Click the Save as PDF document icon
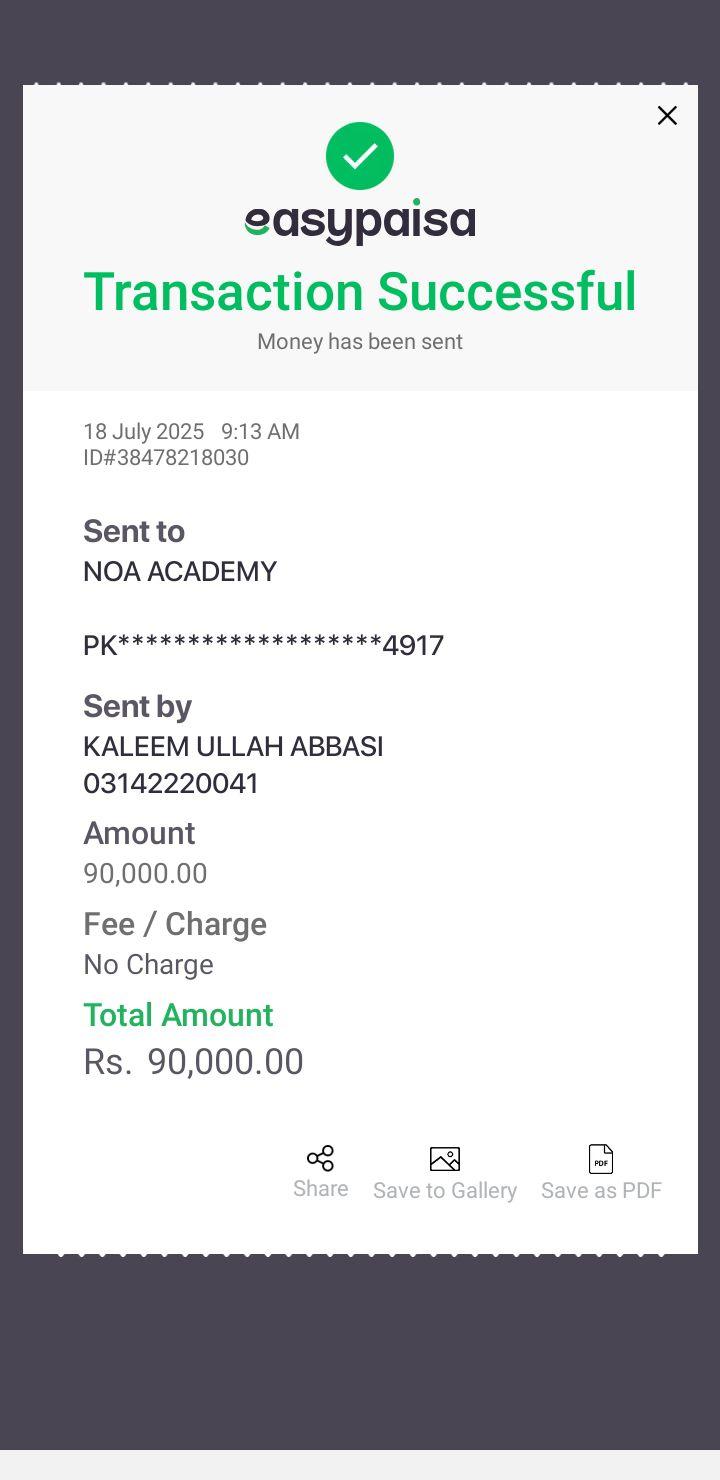Image resolution: width=720 pixels, height=1480 pixels. (x=601, y=1159)
